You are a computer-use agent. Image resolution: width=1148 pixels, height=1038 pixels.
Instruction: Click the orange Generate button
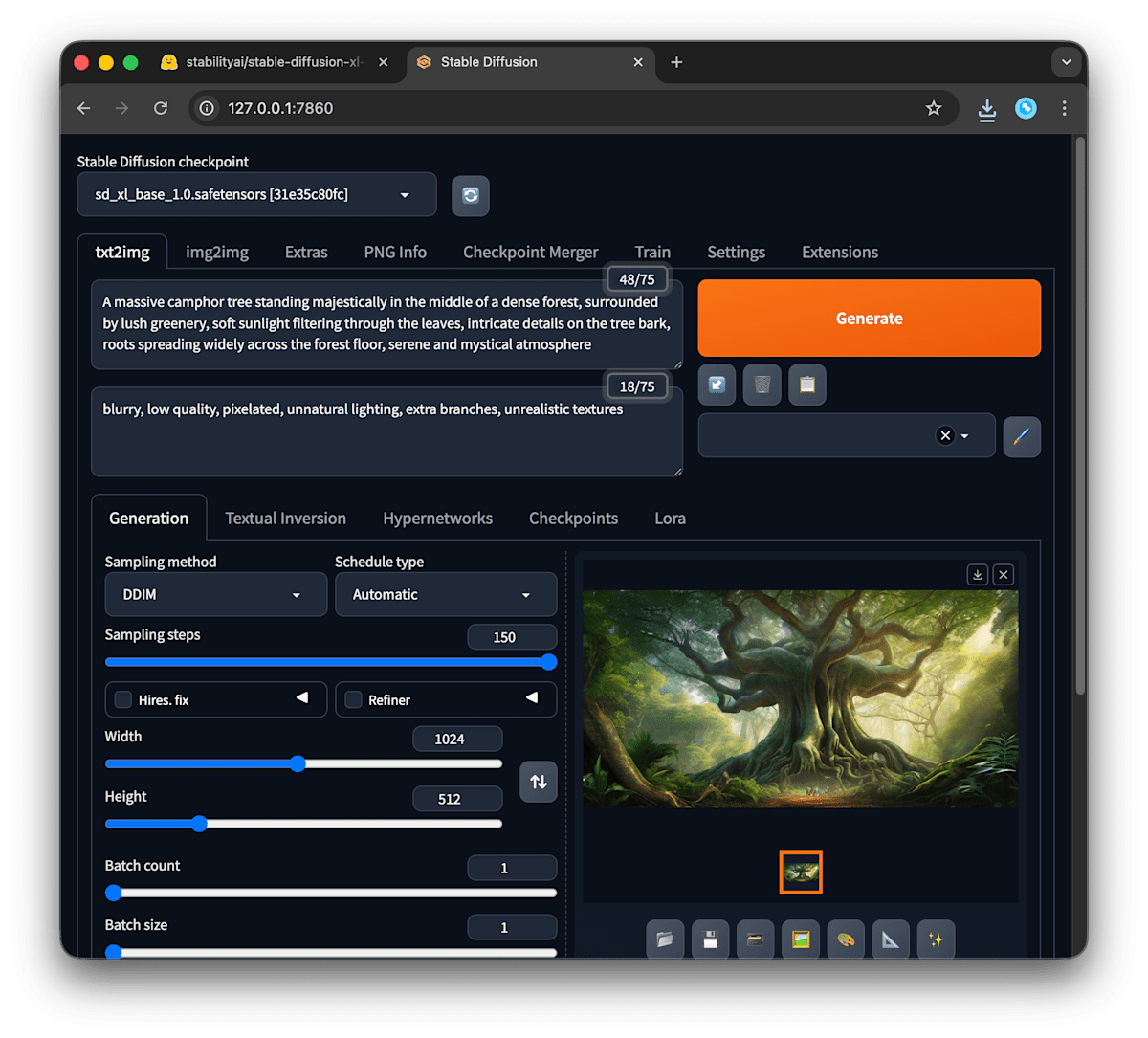[x=869, y=318]
